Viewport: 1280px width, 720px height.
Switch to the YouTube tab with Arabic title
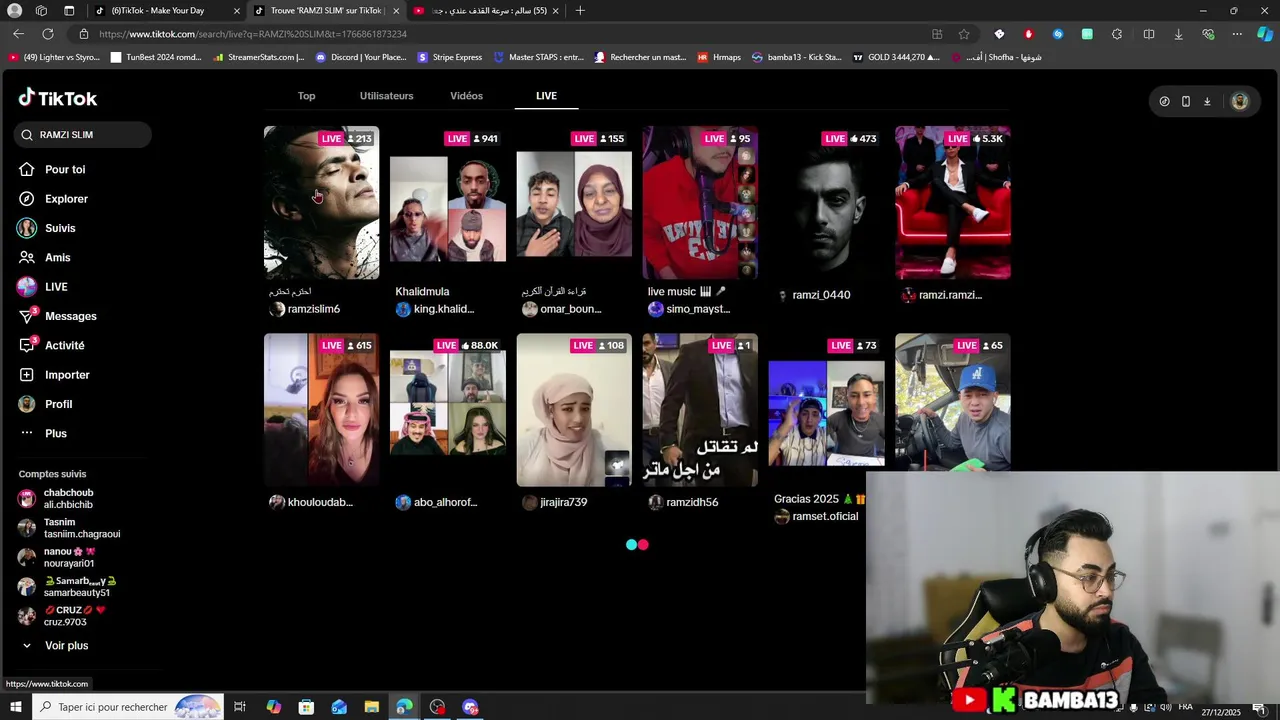coord(484,11)
